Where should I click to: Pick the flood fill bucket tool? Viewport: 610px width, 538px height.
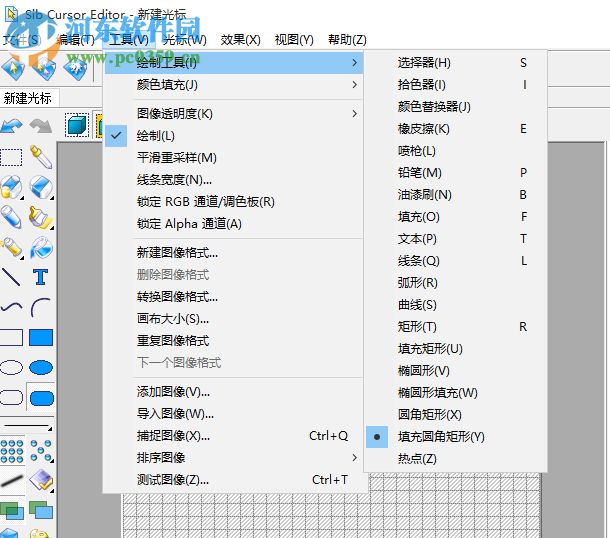click(41, 247)
